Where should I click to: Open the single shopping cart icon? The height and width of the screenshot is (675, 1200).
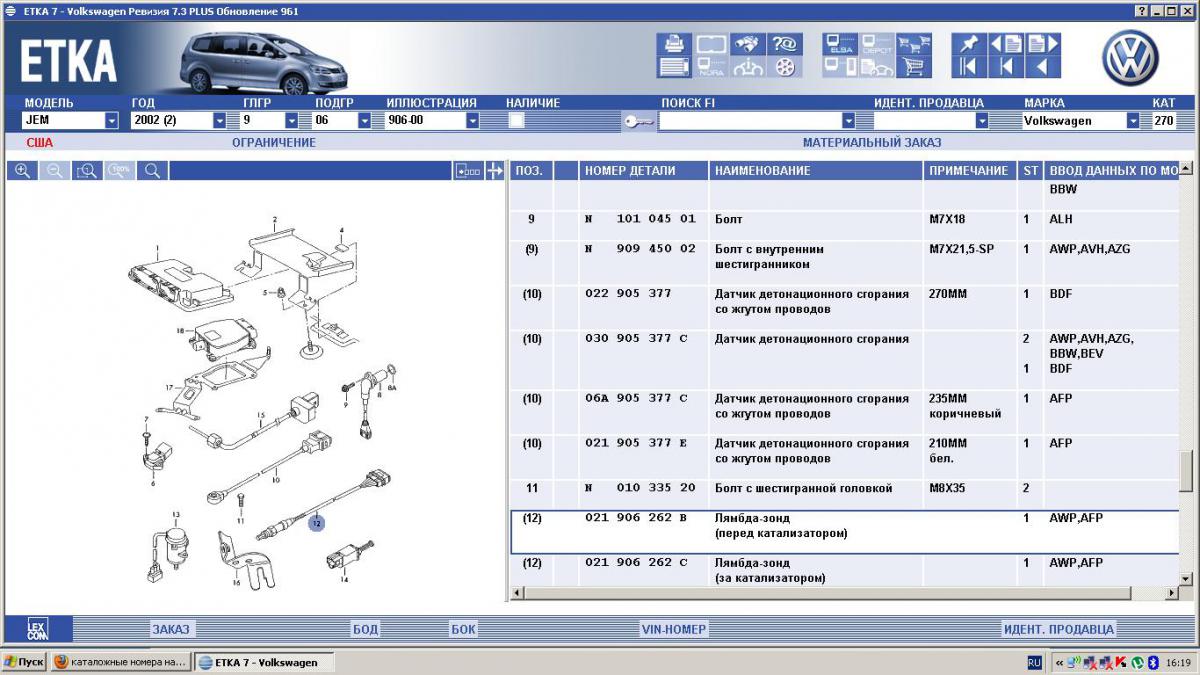coord(914,67)
